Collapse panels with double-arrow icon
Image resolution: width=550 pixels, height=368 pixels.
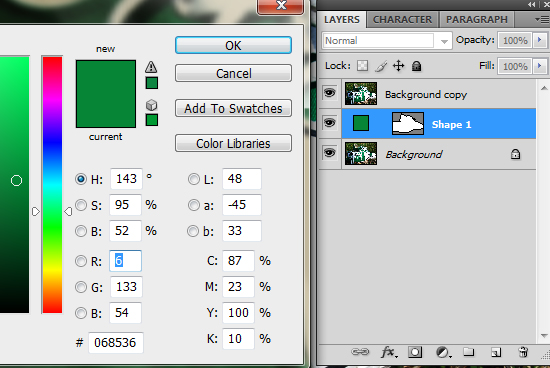point(532,5)
